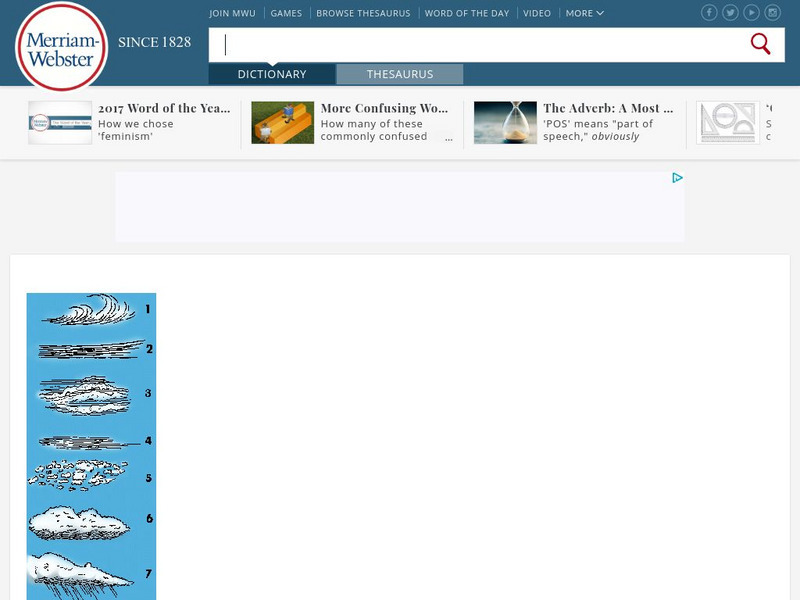Submit a search with the red magnifier icon

coord(760,44)
